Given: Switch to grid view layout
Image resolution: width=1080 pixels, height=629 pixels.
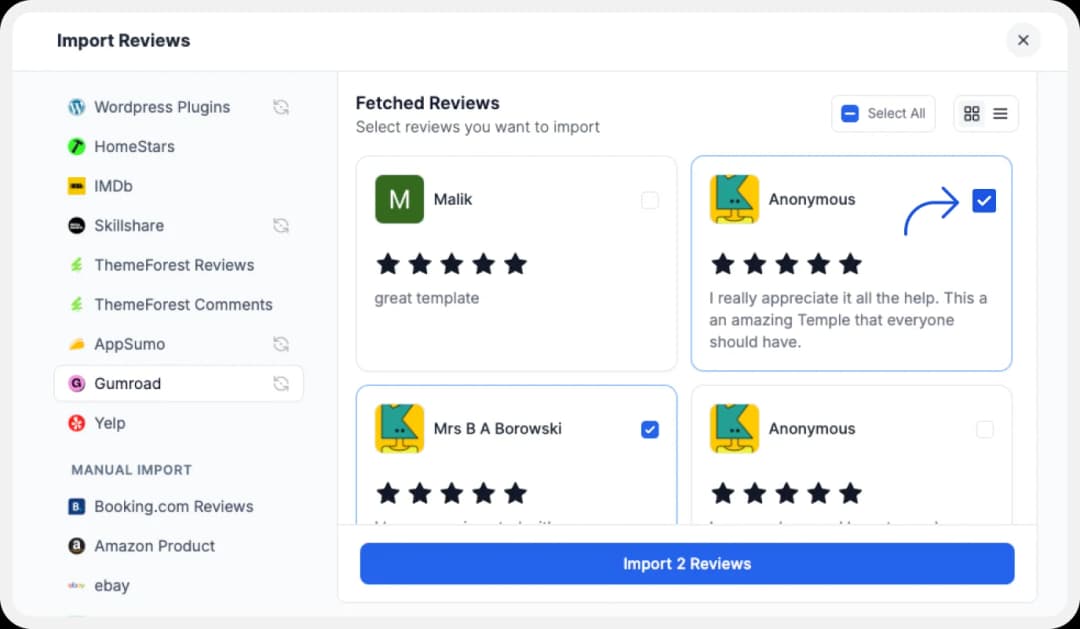Looking at the screenshot, I should click(x=971, y=114).
